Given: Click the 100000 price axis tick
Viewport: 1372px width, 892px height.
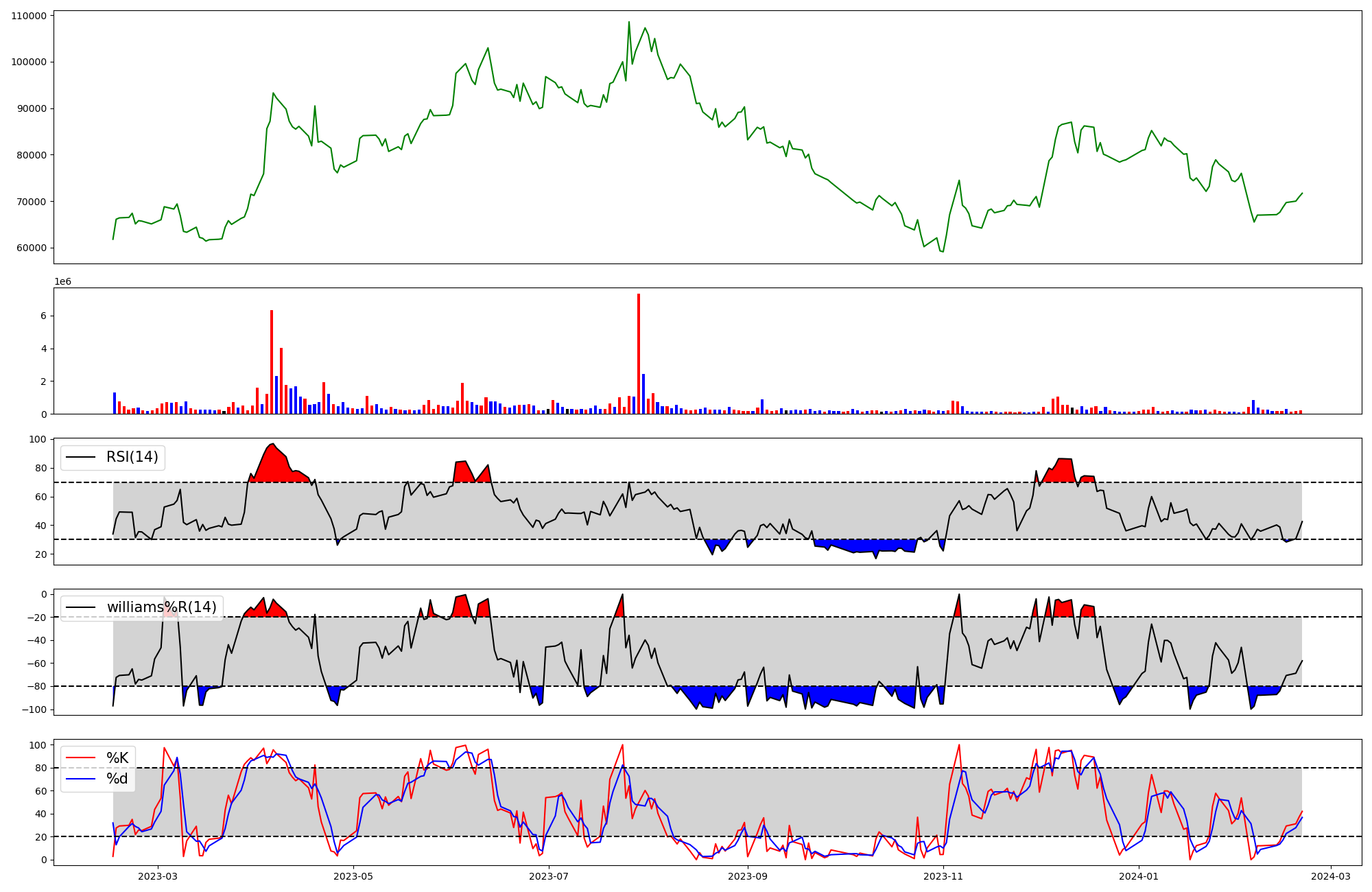Looking at the screenshot, I should point(29,62).
